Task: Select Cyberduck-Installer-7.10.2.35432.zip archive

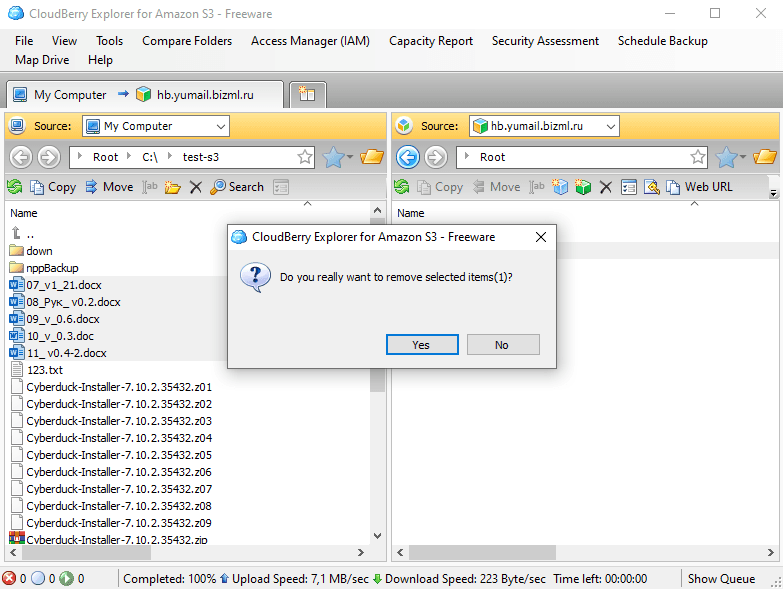Action: tap(117, 540)
